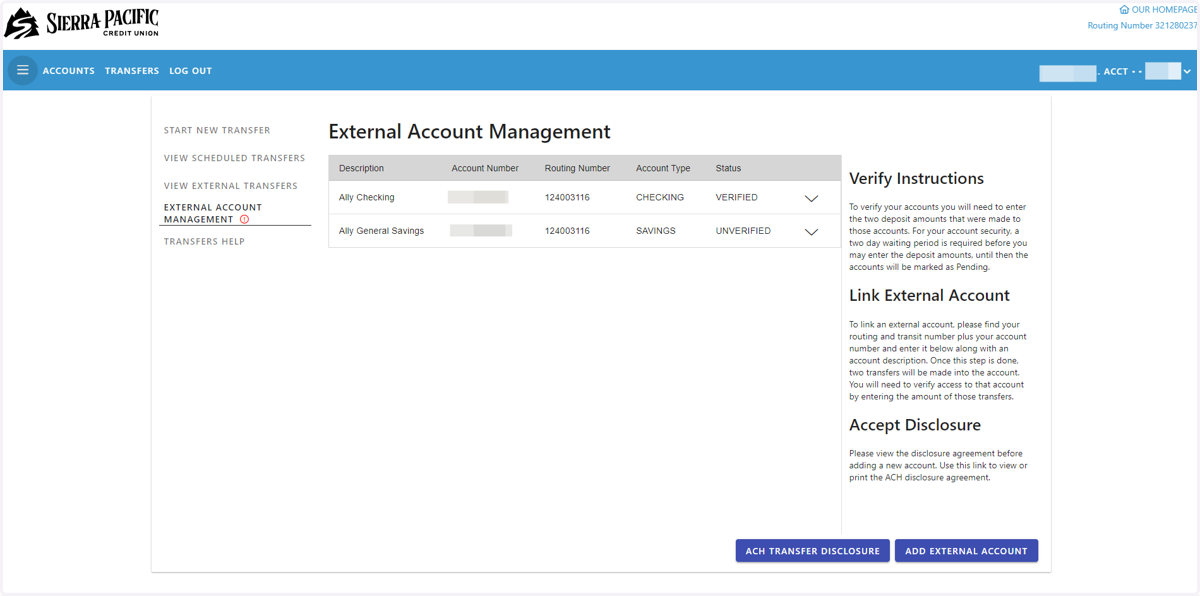Select External Account Management in sidebar
1200x596 pixels.
pyautogui.click(x=213, y=213)
